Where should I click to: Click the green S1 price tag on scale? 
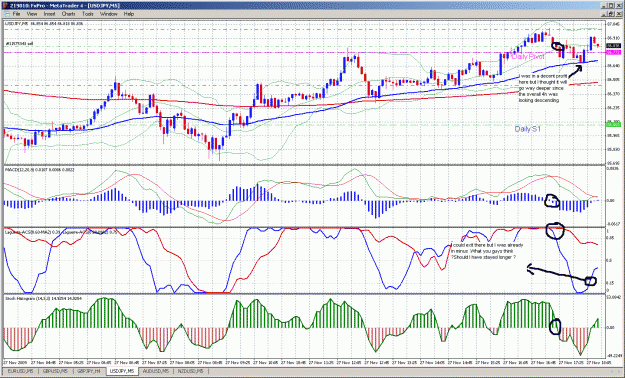[613, 124]
